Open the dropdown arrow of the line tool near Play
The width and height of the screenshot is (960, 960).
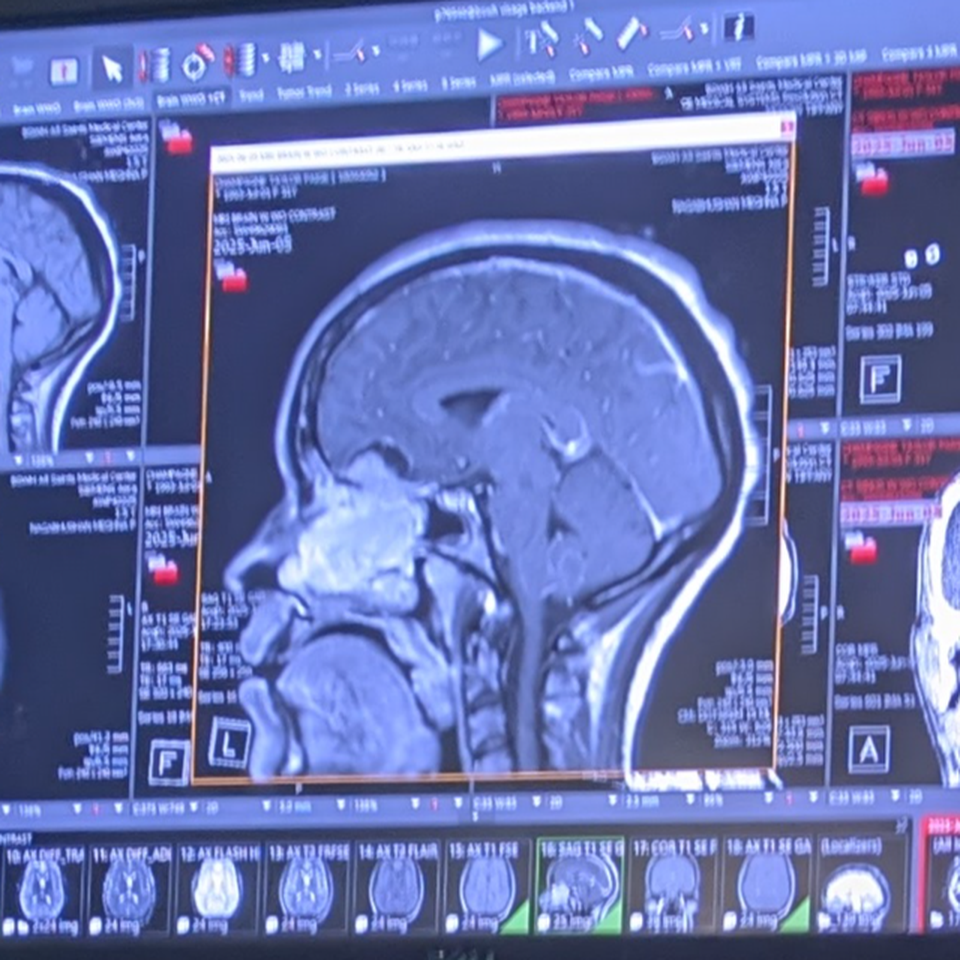(375, 50)
